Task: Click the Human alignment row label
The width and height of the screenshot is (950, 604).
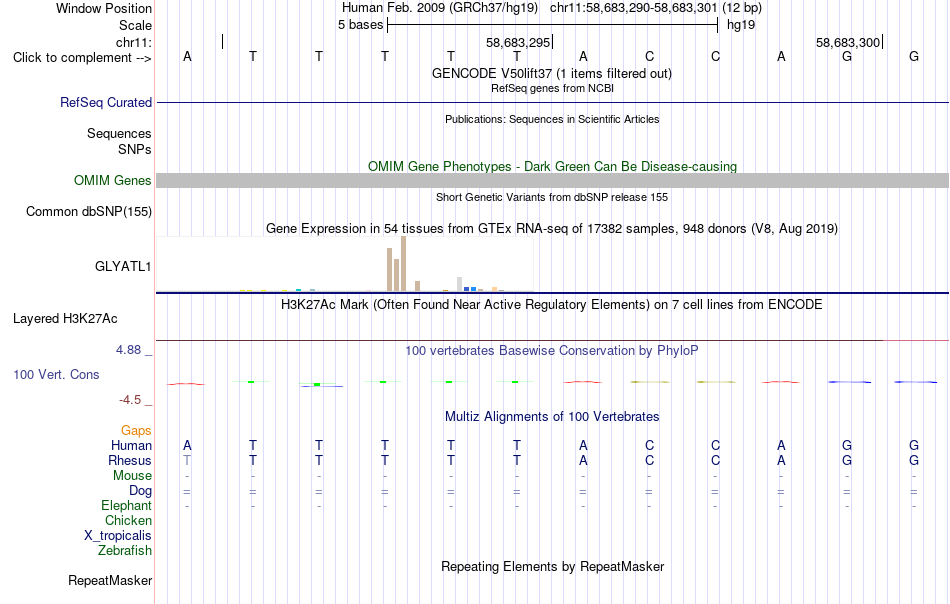Action: coord(131,445)
